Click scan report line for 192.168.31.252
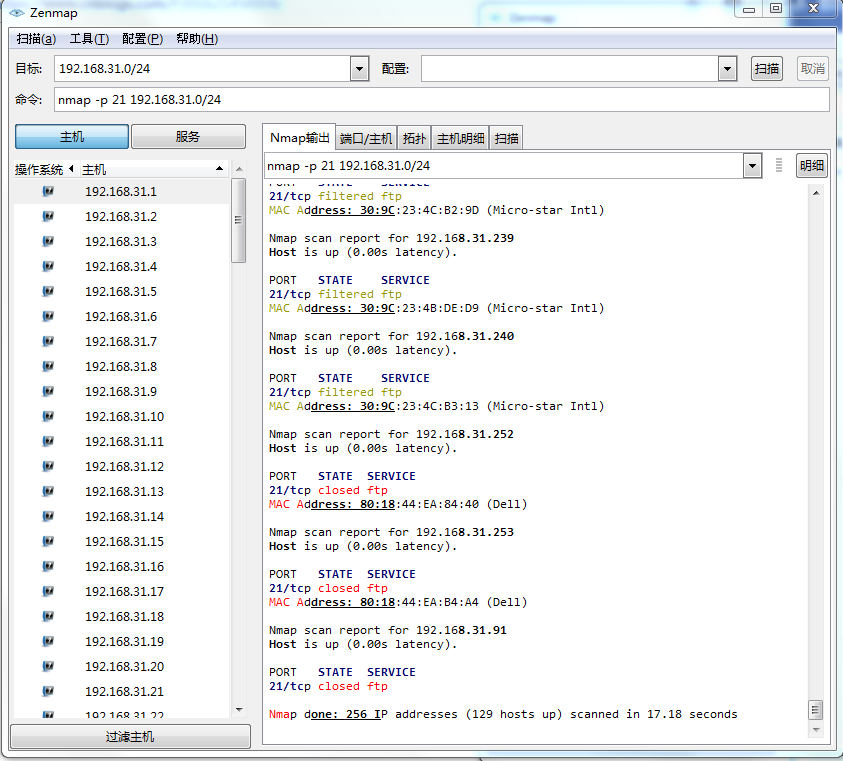 tap(391, 434)
